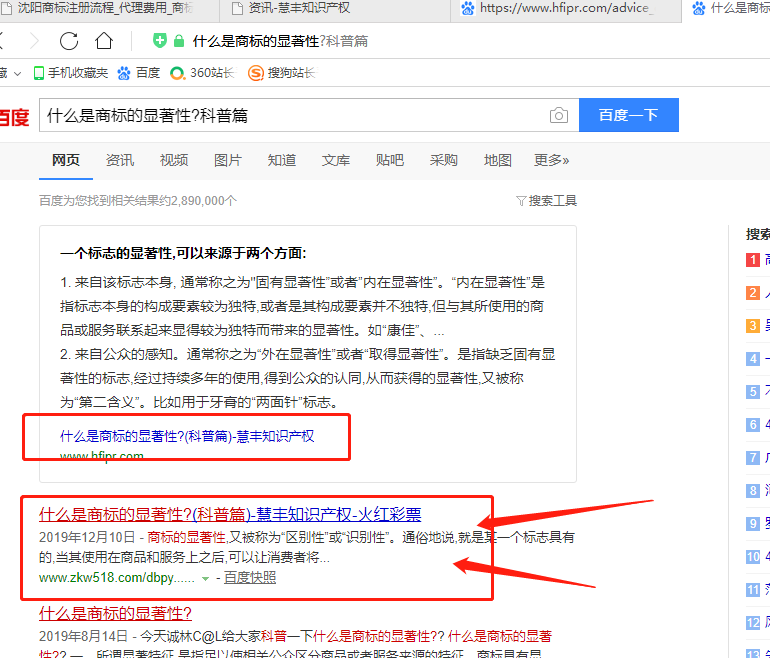Click hot search rank 8 item
The height and width of the screenshot is (658, 770).
(758, 490)
